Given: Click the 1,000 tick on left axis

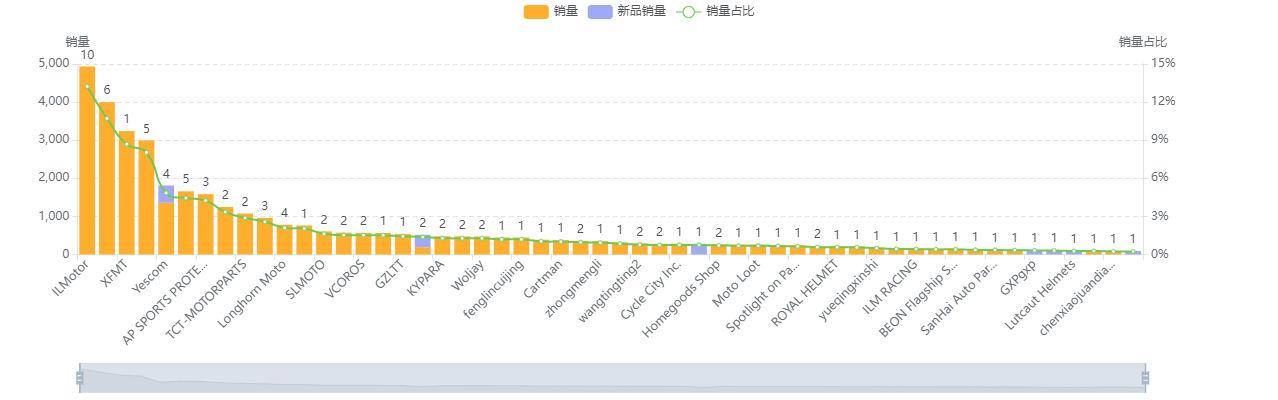Looking at the screenshot, I should click(x=53, y=216).
